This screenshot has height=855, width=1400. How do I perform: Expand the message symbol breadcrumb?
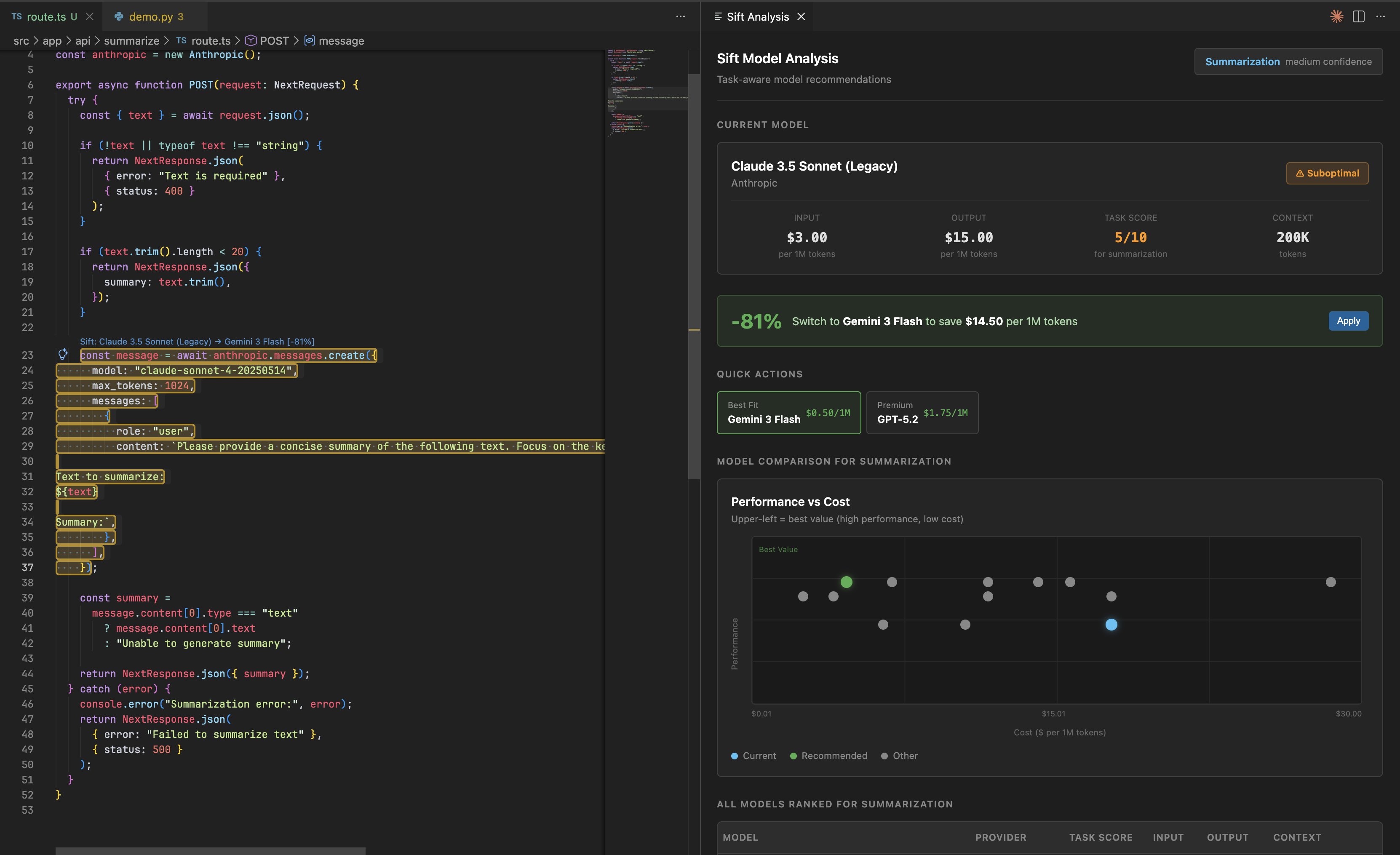pyautogui.click(x=341, y=41)
